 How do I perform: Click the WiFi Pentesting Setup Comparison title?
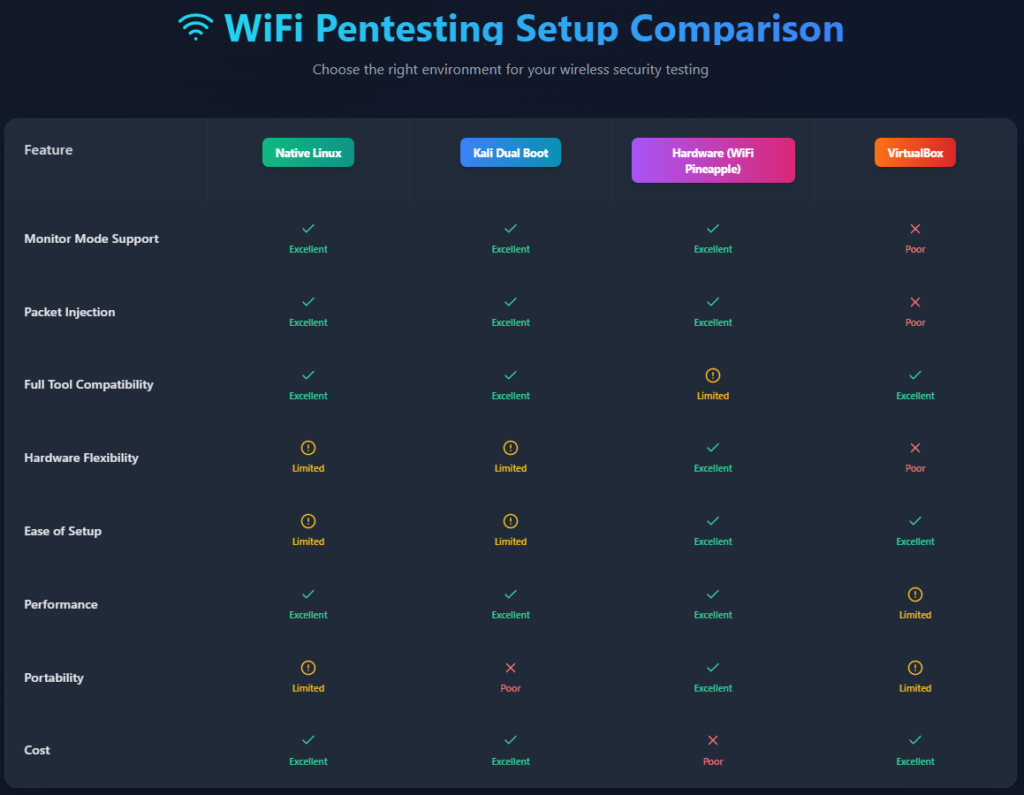tap(533, 27)
